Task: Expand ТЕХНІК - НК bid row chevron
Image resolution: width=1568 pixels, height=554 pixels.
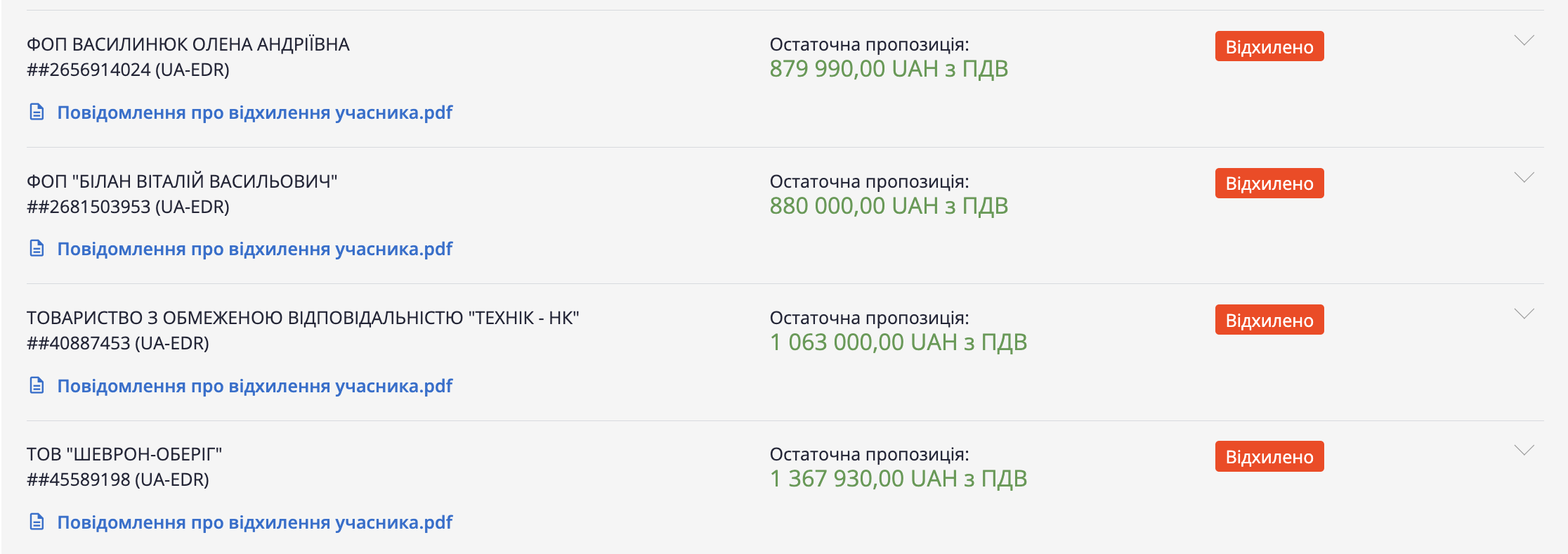Action: (x=1523, y=314)
